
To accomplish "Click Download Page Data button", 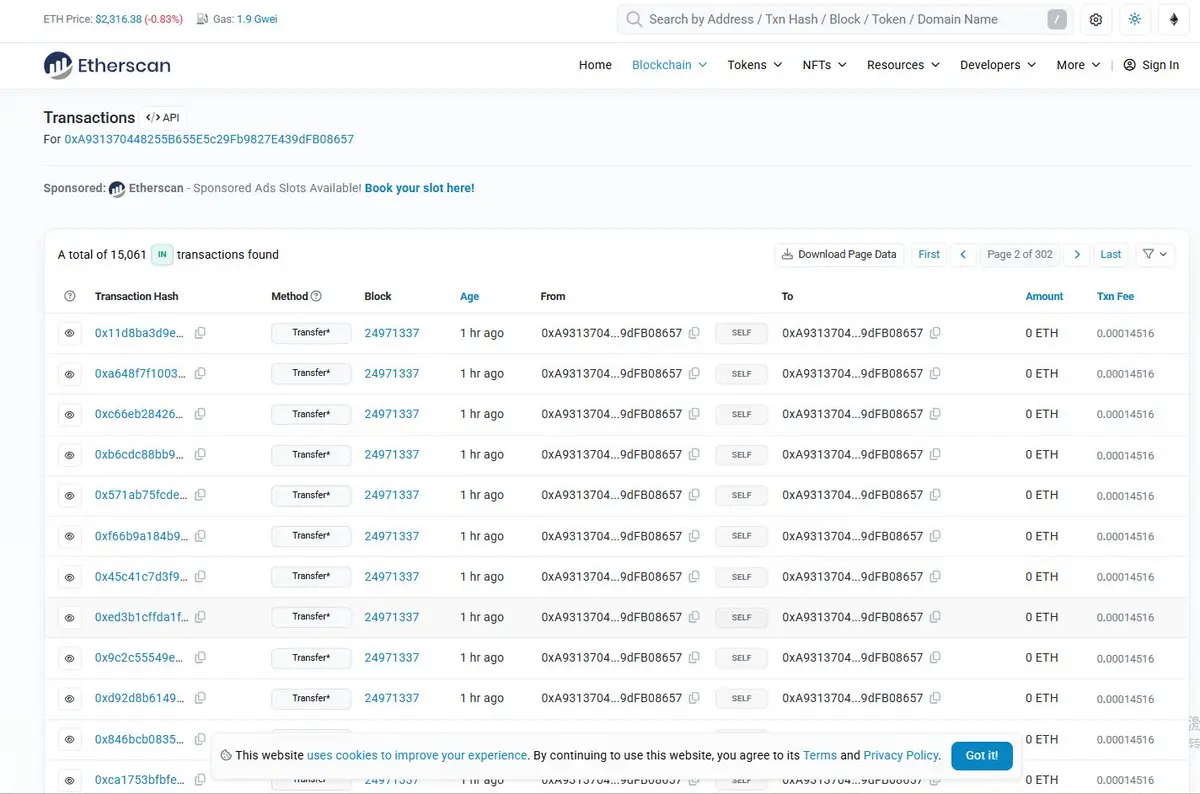I will pyautogui.click(x=839, y=255).
